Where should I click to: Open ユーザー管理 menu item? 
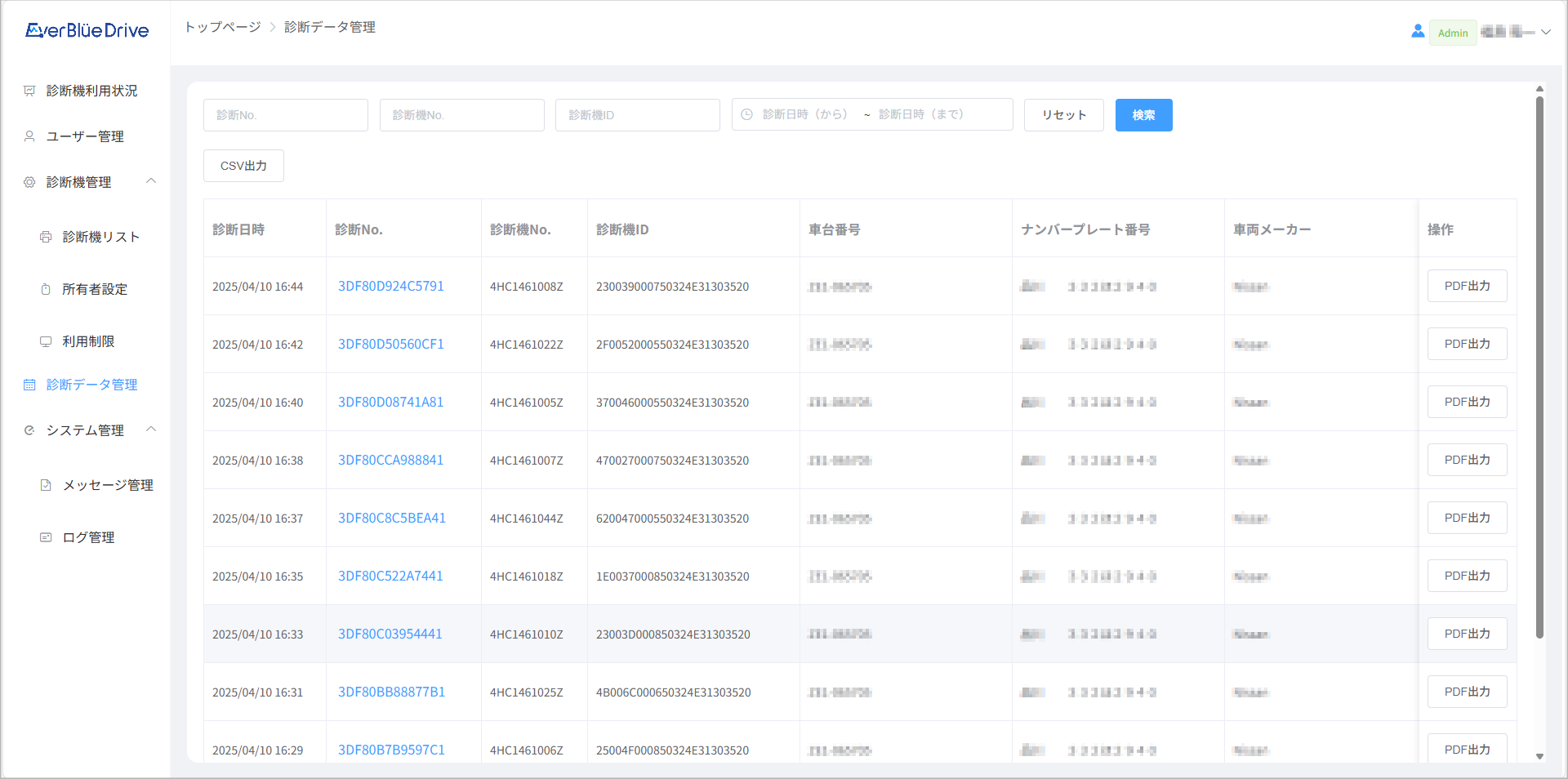click(x=85, y=136)
